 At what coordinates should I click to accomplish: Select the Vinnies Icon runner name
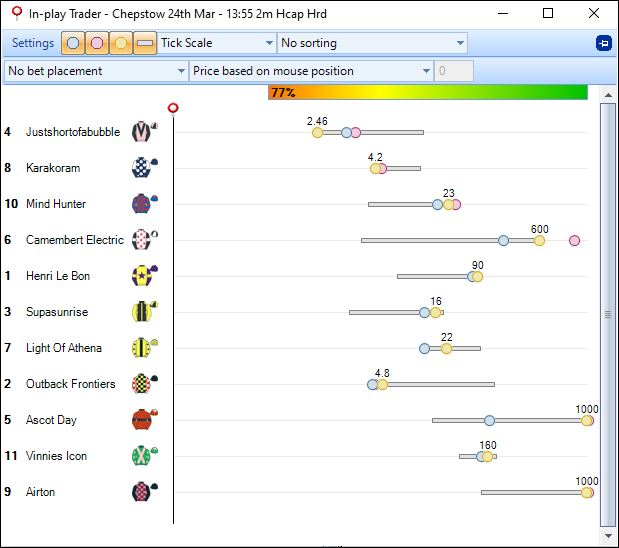[x=56, y=456]
